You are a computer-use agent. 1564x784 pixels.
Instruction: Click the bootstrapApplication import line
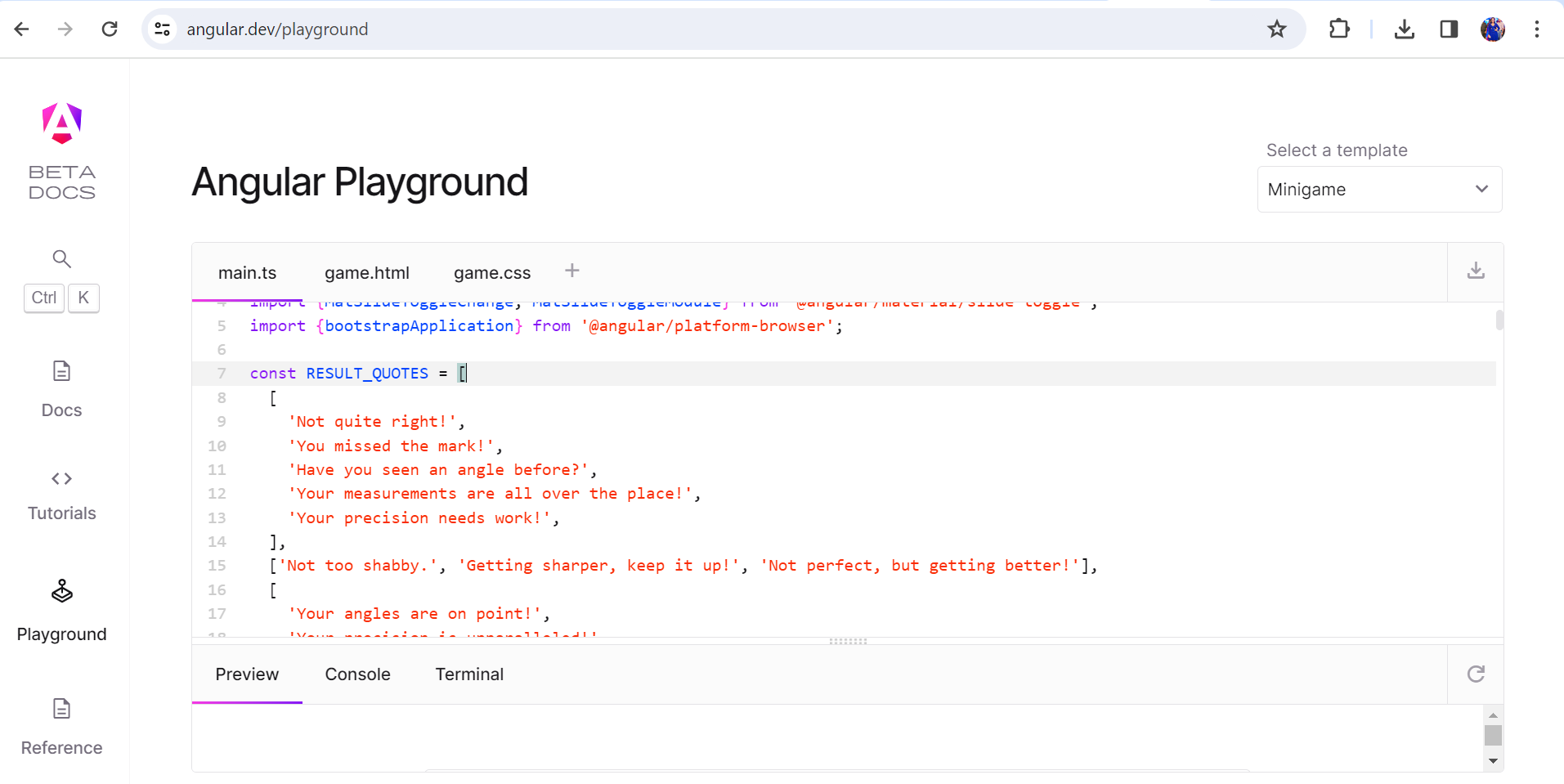(x=546, y=326)
